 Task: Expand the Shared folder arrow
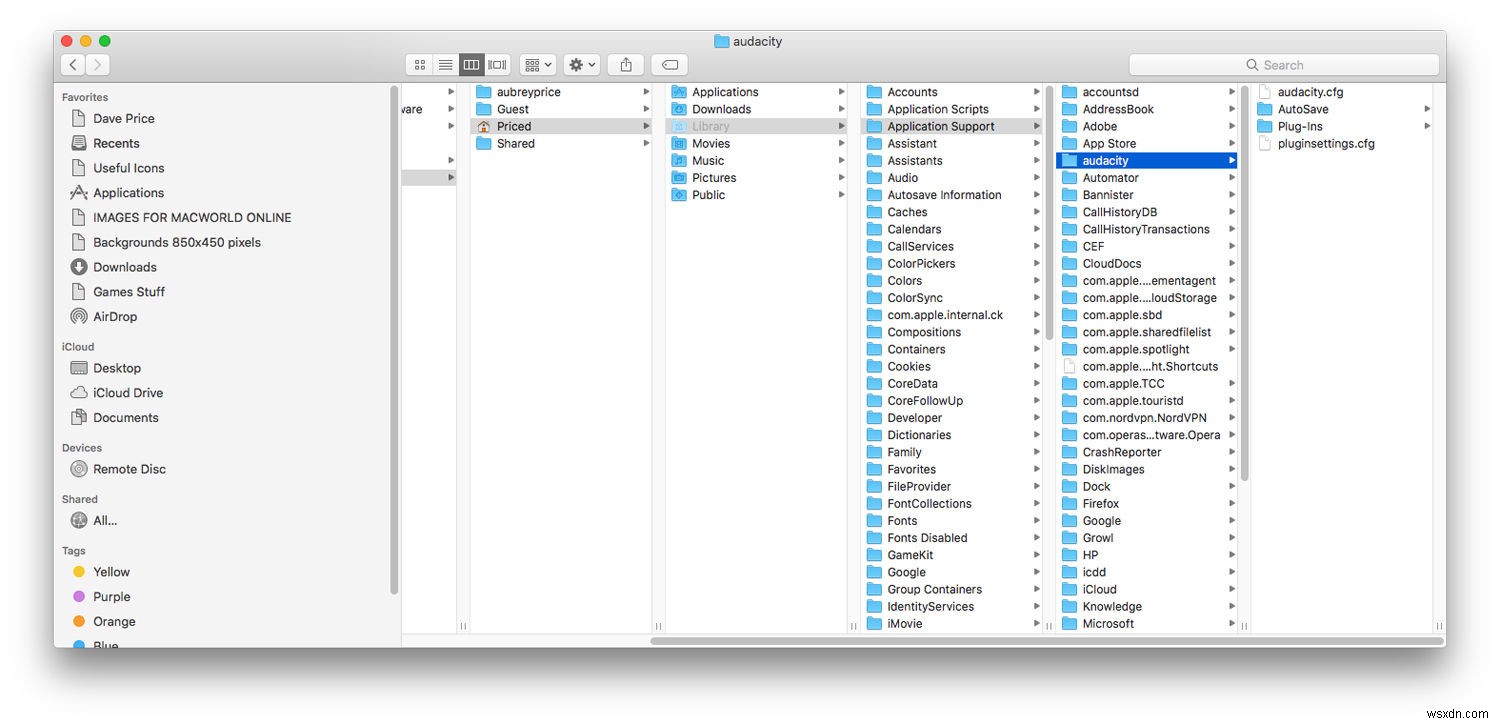click(646, 143)
